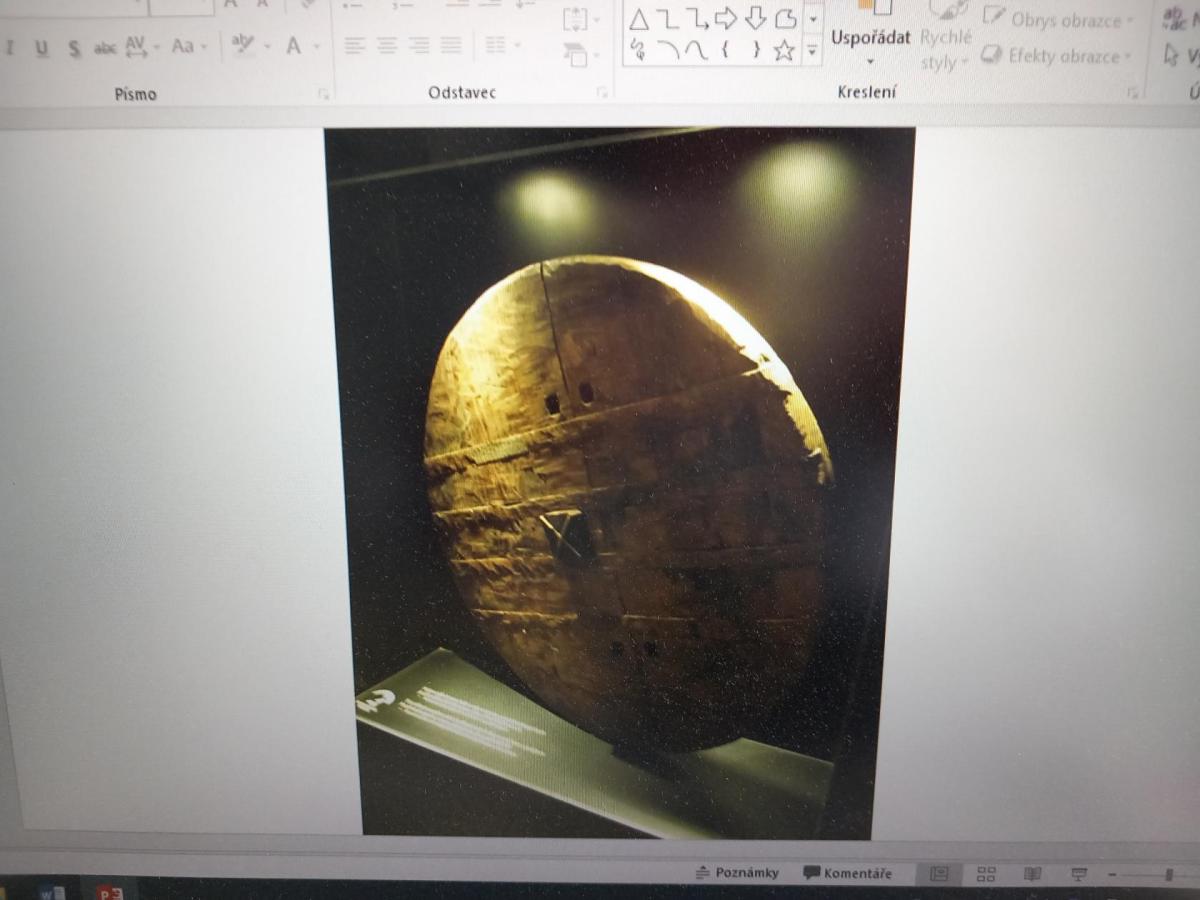This screenshot has width=1200, height=900.
Task: Insert the down arrow shape
Action: tap(756, 18)
